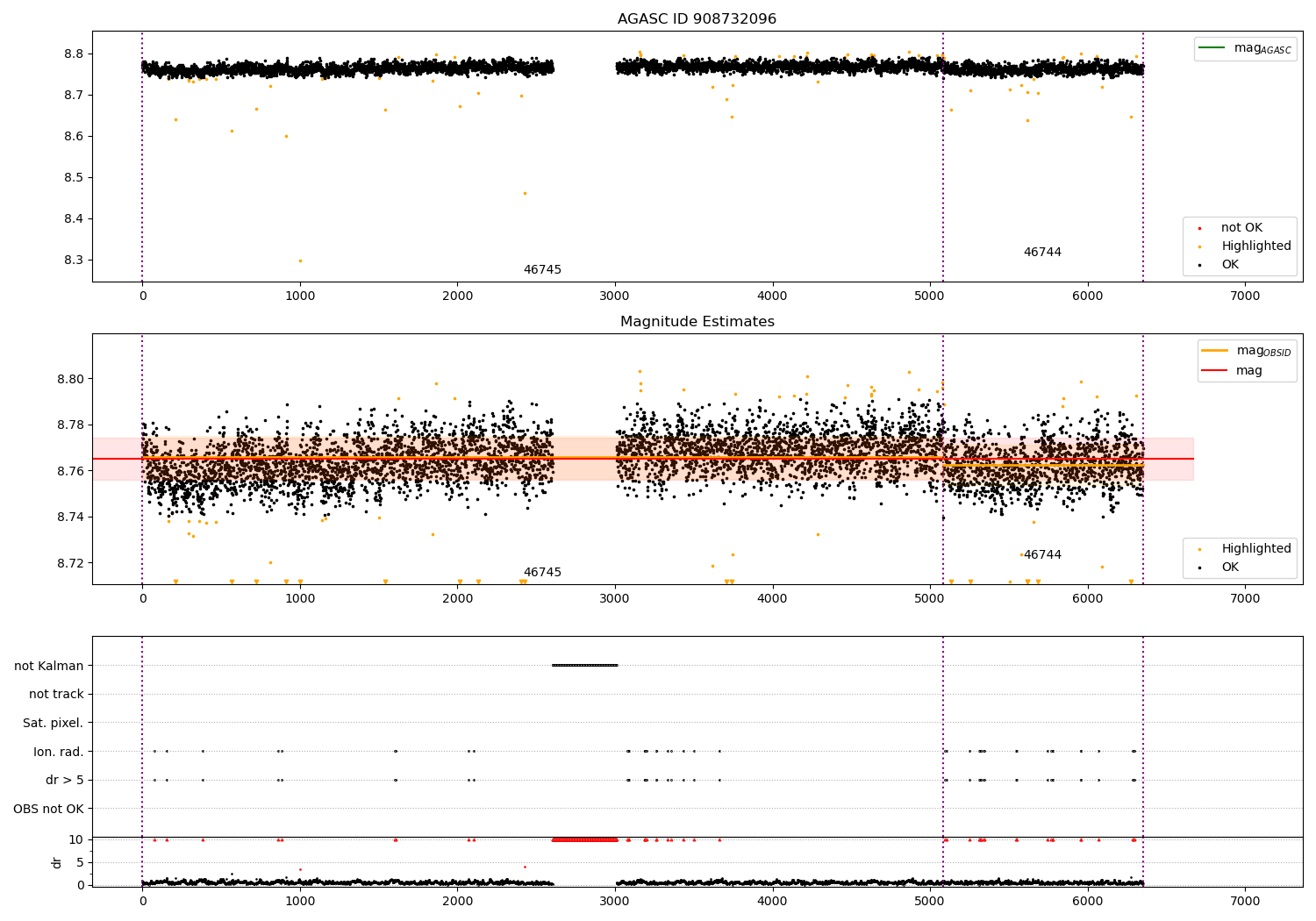
Task: Click x-tick 4000 under Magnitude Estimates plot
Action: [x=772, y=599]
